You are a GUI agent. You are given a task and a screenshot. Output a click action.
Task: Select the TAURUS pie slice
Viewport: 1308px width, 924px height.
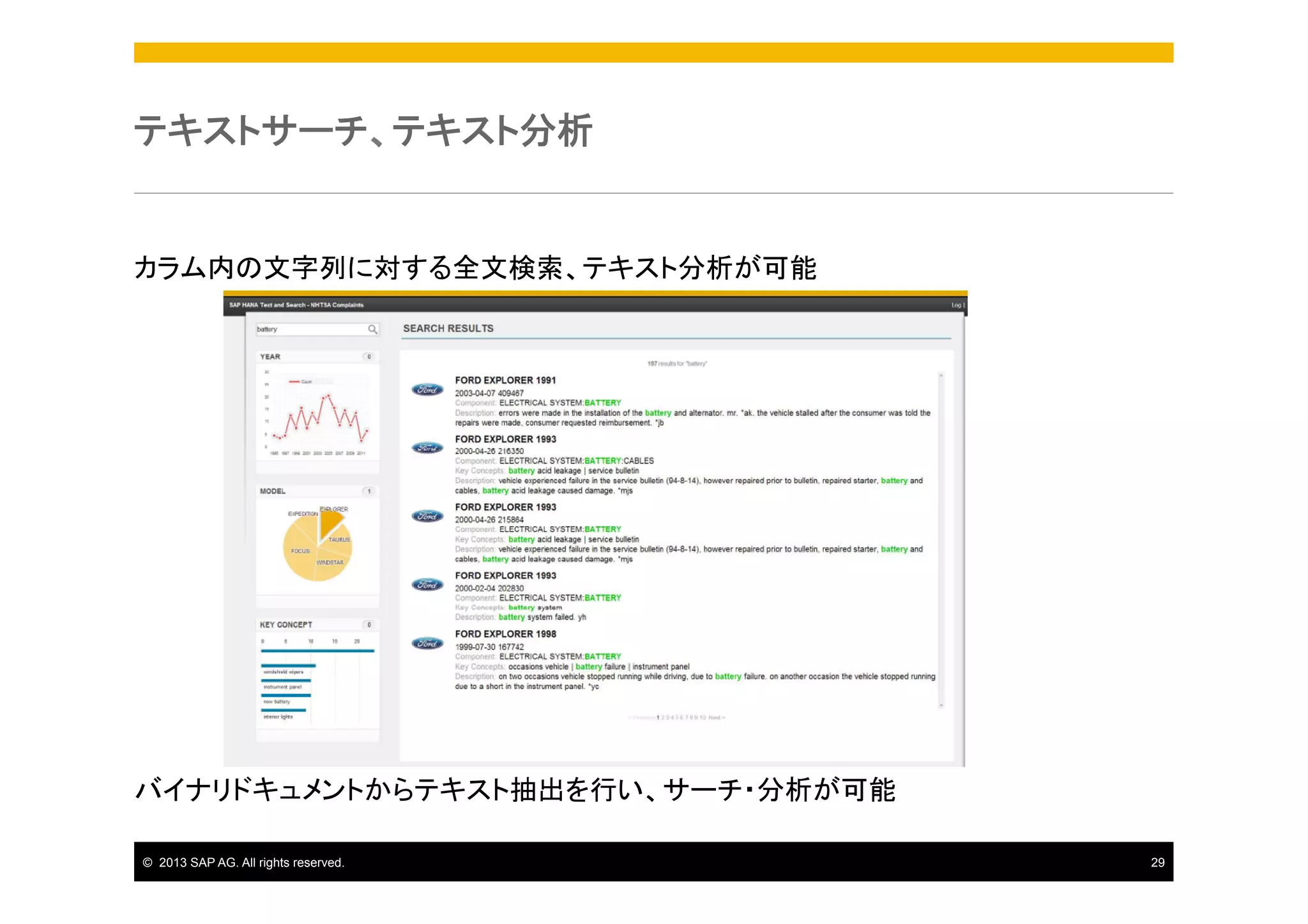[337, 541]
